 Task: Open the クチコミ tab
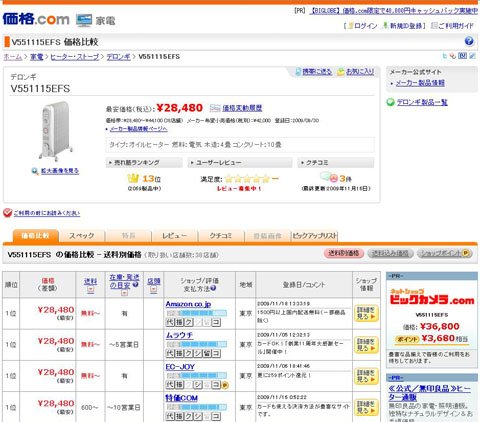coord(221,236)
